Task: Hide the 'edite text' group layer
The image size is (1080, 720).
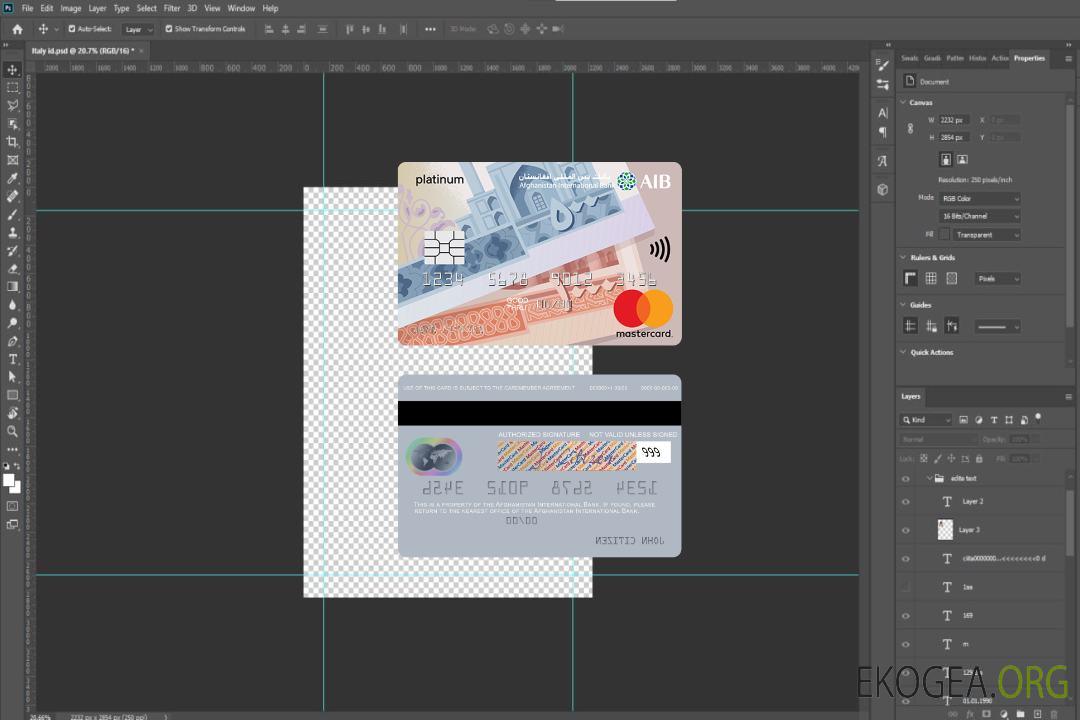Action: coord(906,479)
